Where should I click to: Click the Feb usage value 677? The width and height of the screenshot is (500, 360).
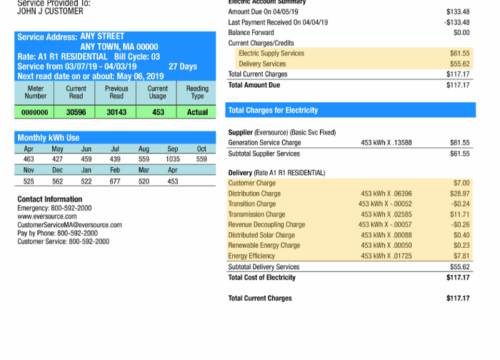pyautogui.click(x=115, y=181)
